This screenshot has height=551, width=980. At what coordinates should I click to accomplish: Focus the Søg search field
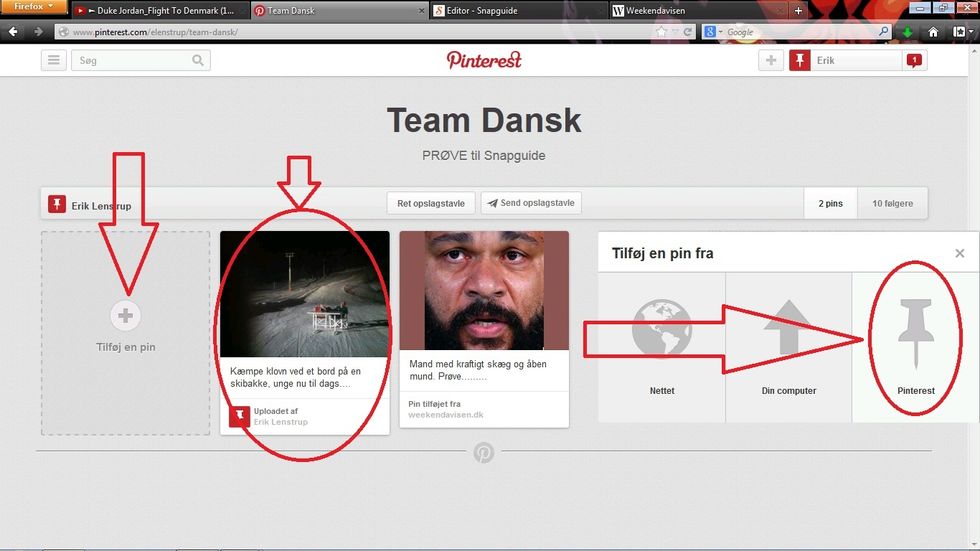tap(141, 60)
